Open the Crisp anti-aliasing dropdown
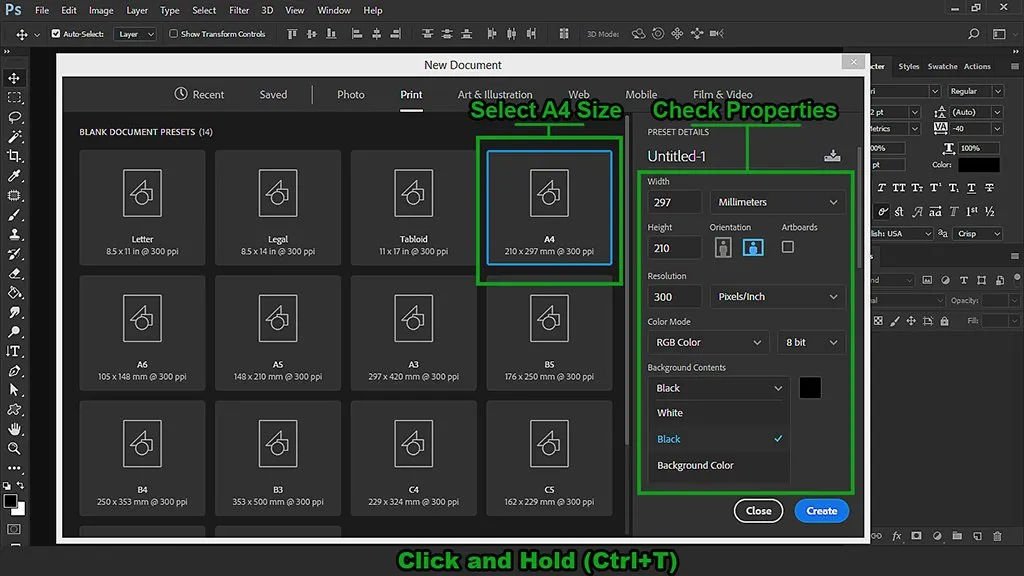The width and height of the screenshot is (1024, 576). pos(978,233)
